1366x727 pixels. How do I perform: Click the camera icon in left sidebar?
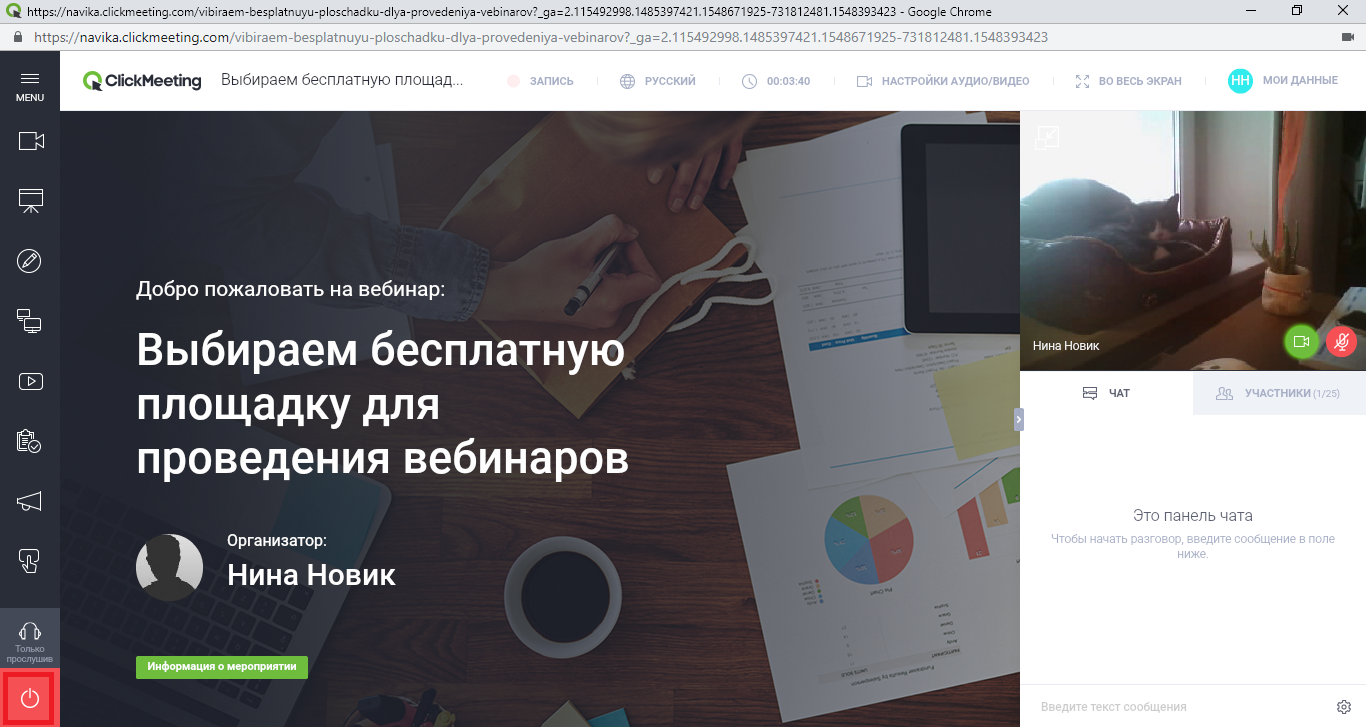tap(30, 141)
